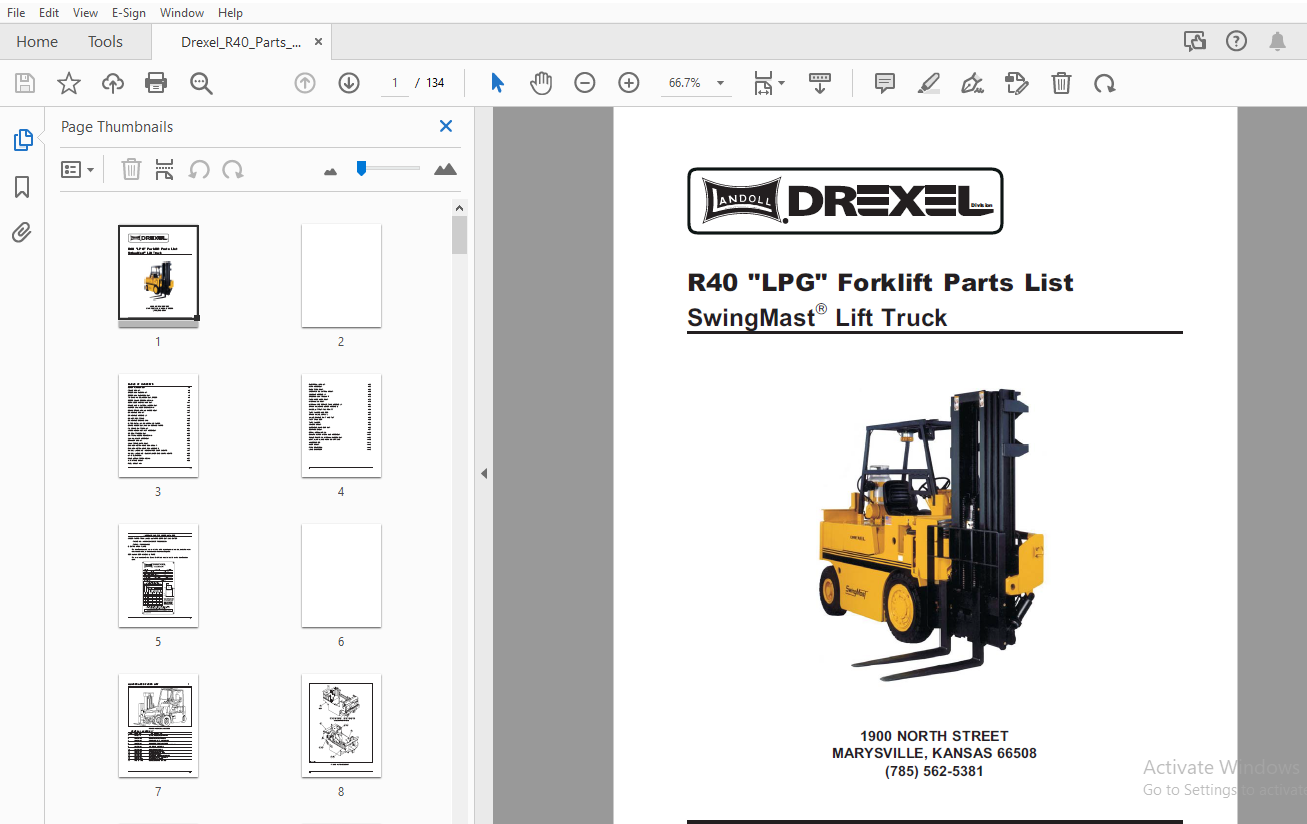Open the View menu
This screenshot has height=824, width=1307.
pyautogui.click(x=86, y=13)
